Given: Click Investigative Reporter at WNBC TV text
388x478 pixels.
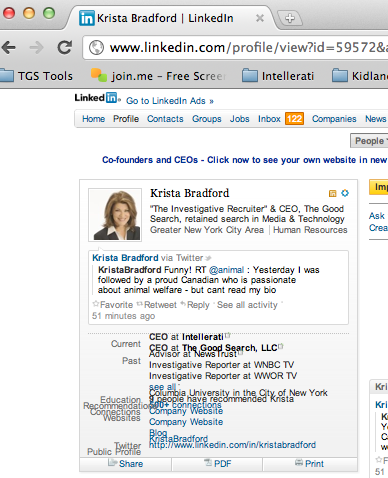Looking at the screenshot, I should coord(222,365).
